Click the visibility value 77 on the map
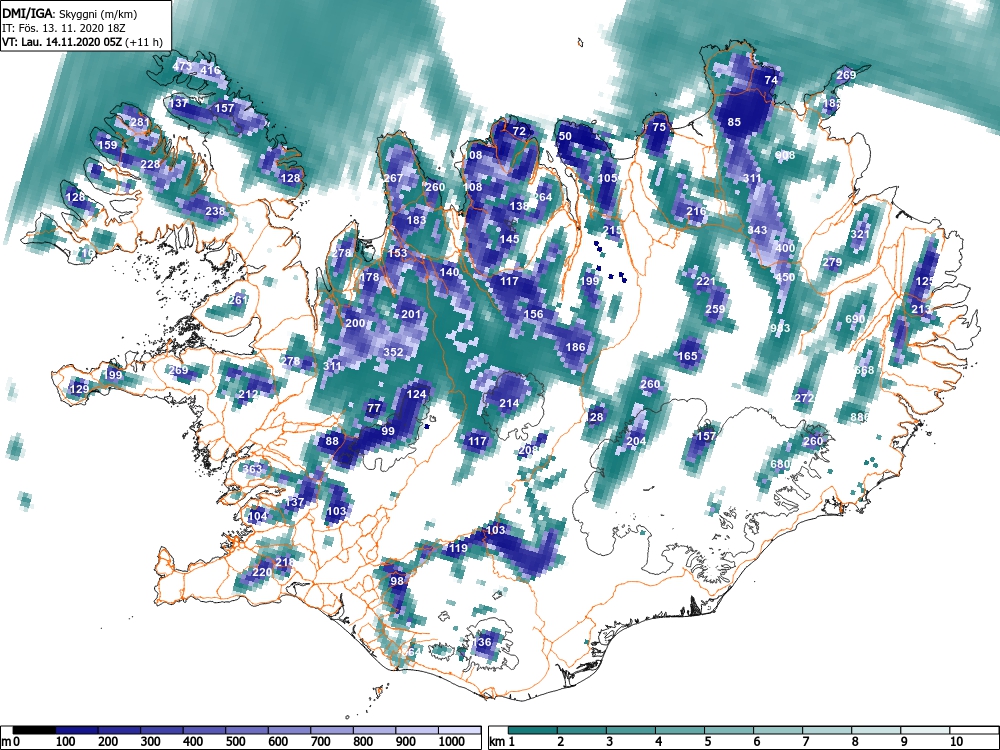This screenshot has height=750, width=1000. [x=374, y=408]
